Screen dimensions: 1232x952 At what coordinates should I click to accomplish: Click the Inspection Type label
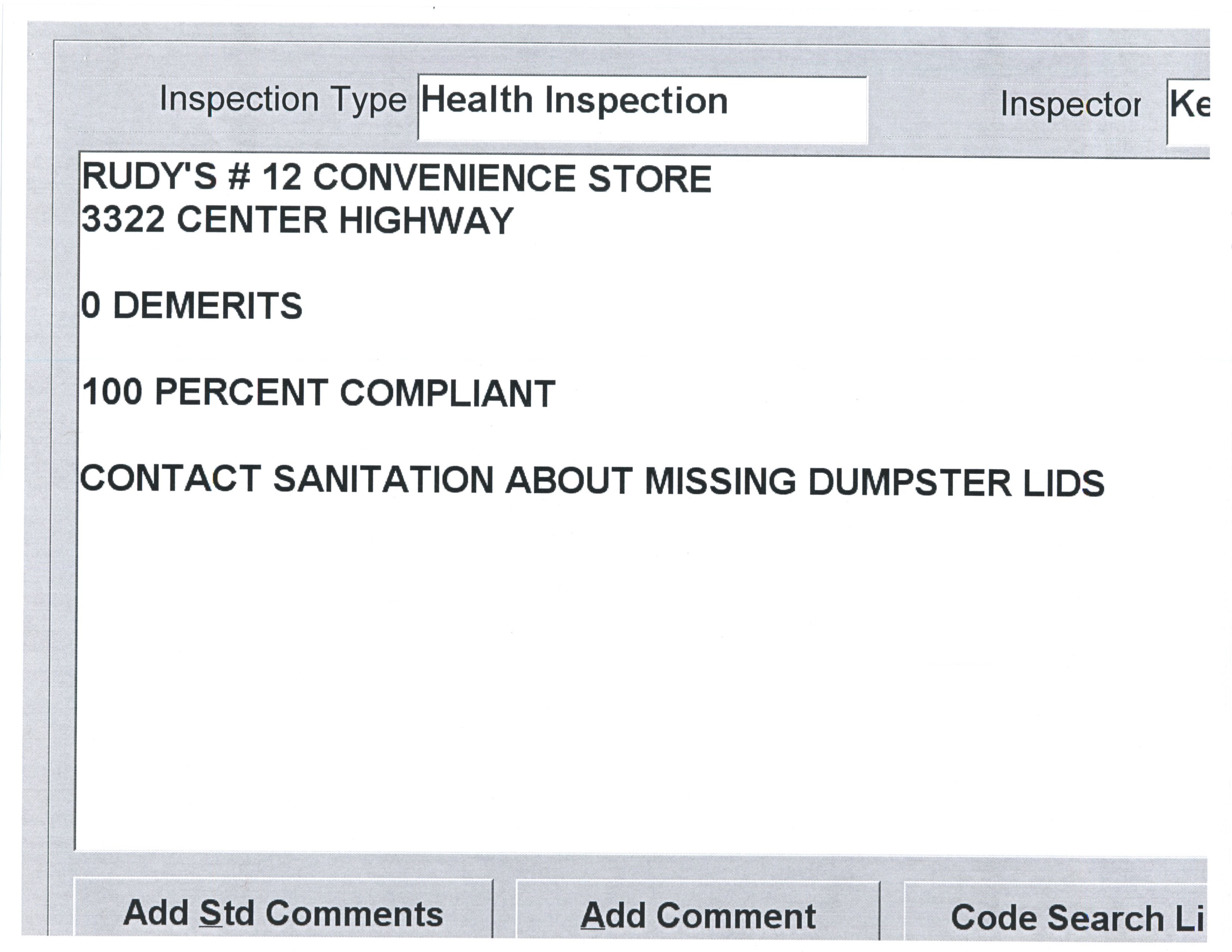tap(283, 100)
